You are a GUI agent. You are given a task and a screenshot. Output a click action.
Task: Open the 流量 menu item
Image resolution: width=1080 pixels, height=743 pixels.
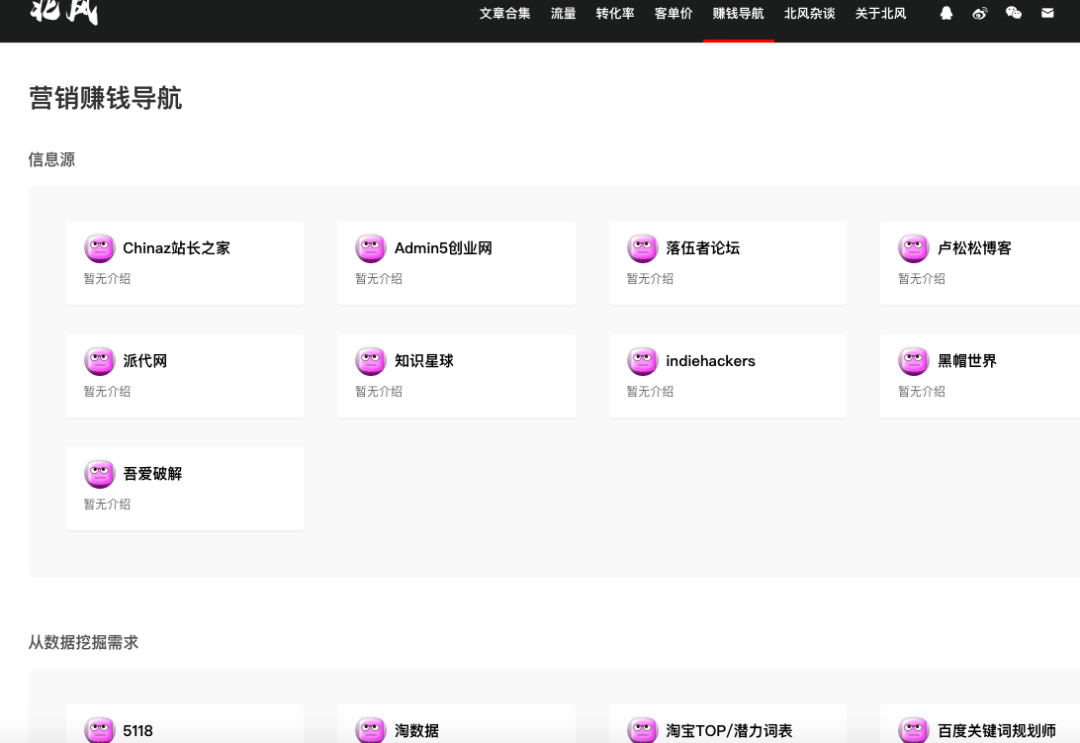(x=563, y=14)
